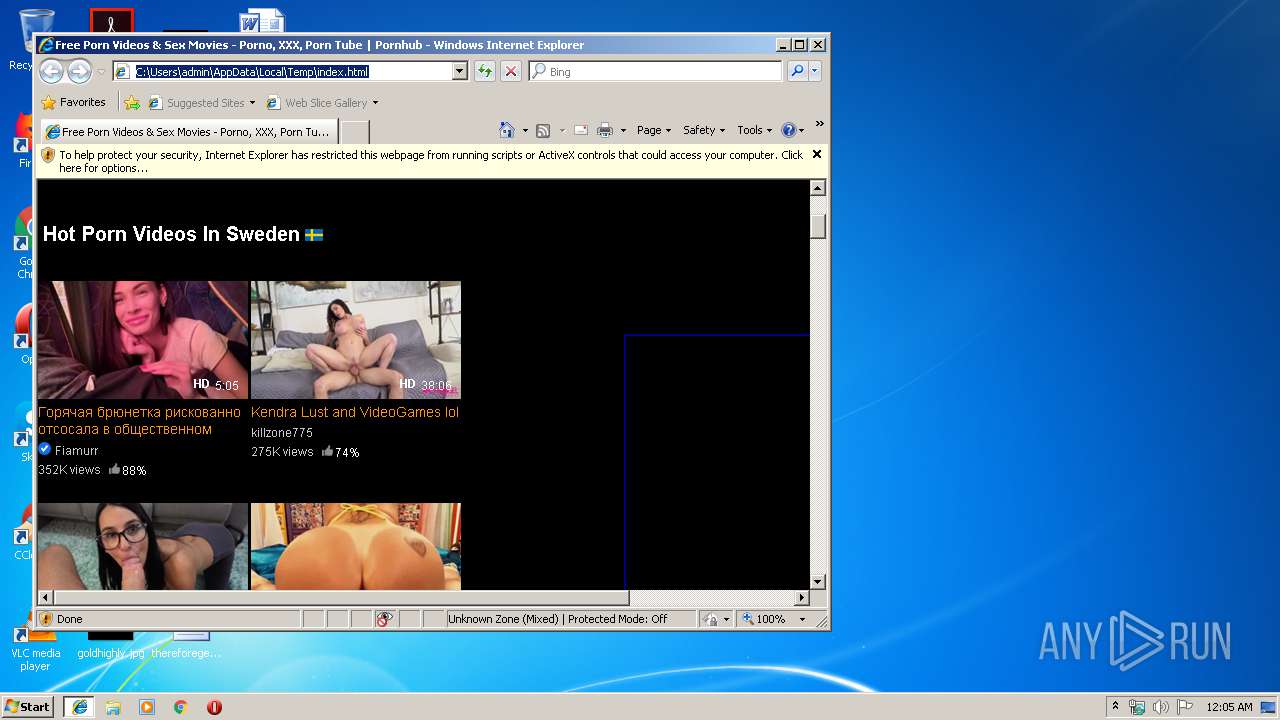Show more command bar items chevron
1280x720 pixels.
819,124
